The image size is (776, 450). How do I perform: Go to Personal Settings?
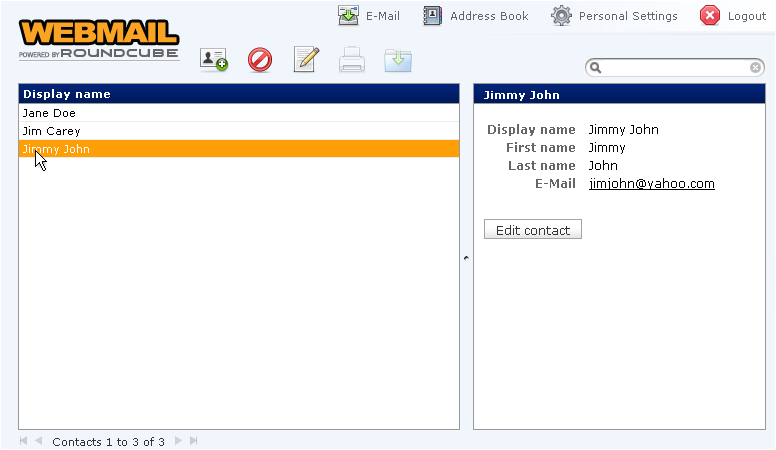(615, 16)
